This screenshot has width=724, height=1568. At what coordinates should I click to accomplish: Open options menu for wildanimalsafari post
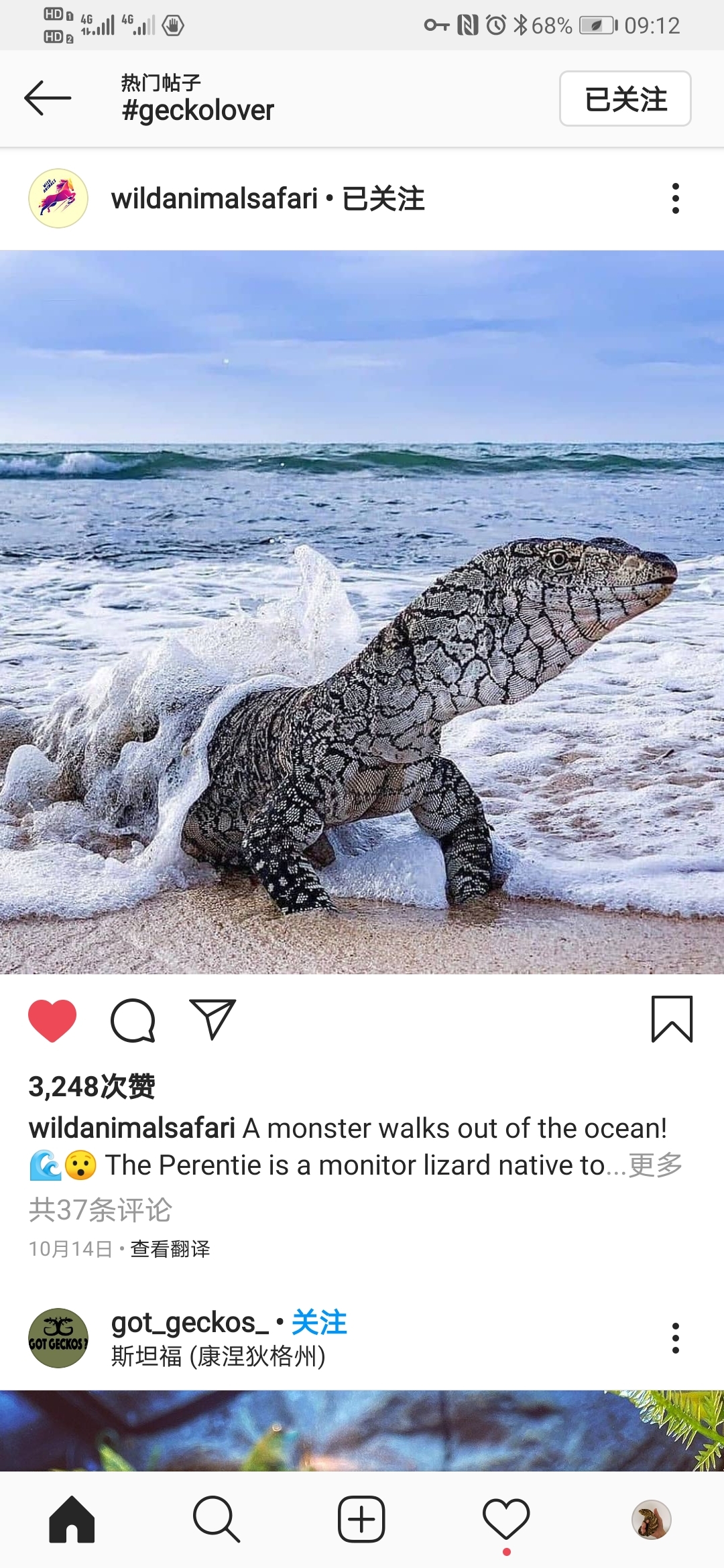[675, 198]
